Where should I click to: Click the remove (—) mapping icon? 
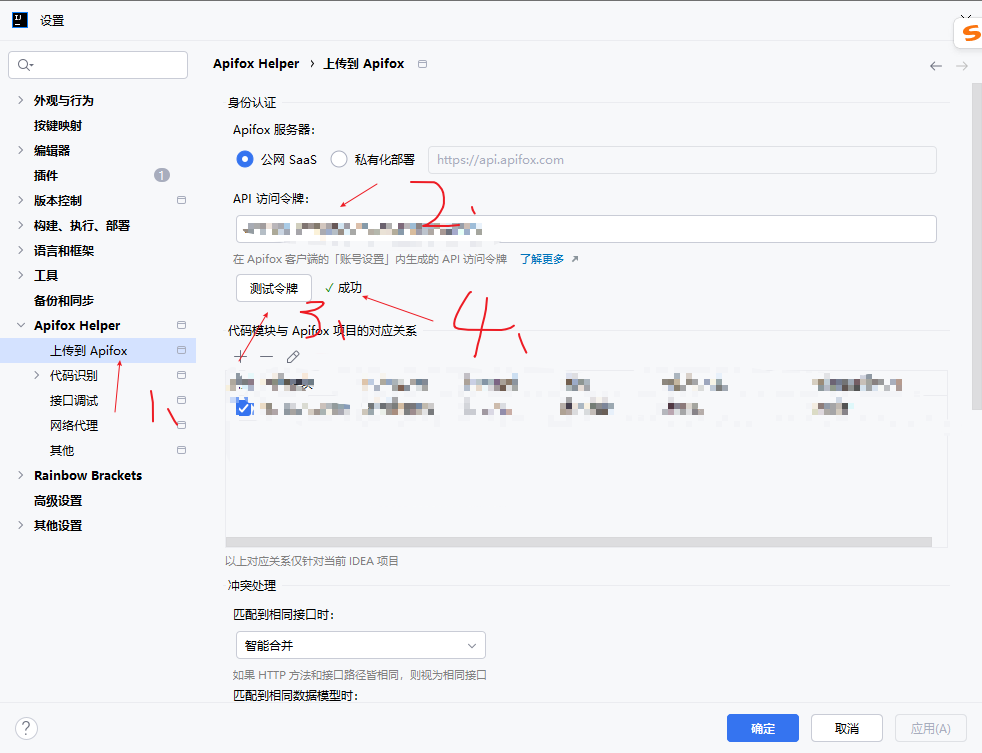point(267,356)
